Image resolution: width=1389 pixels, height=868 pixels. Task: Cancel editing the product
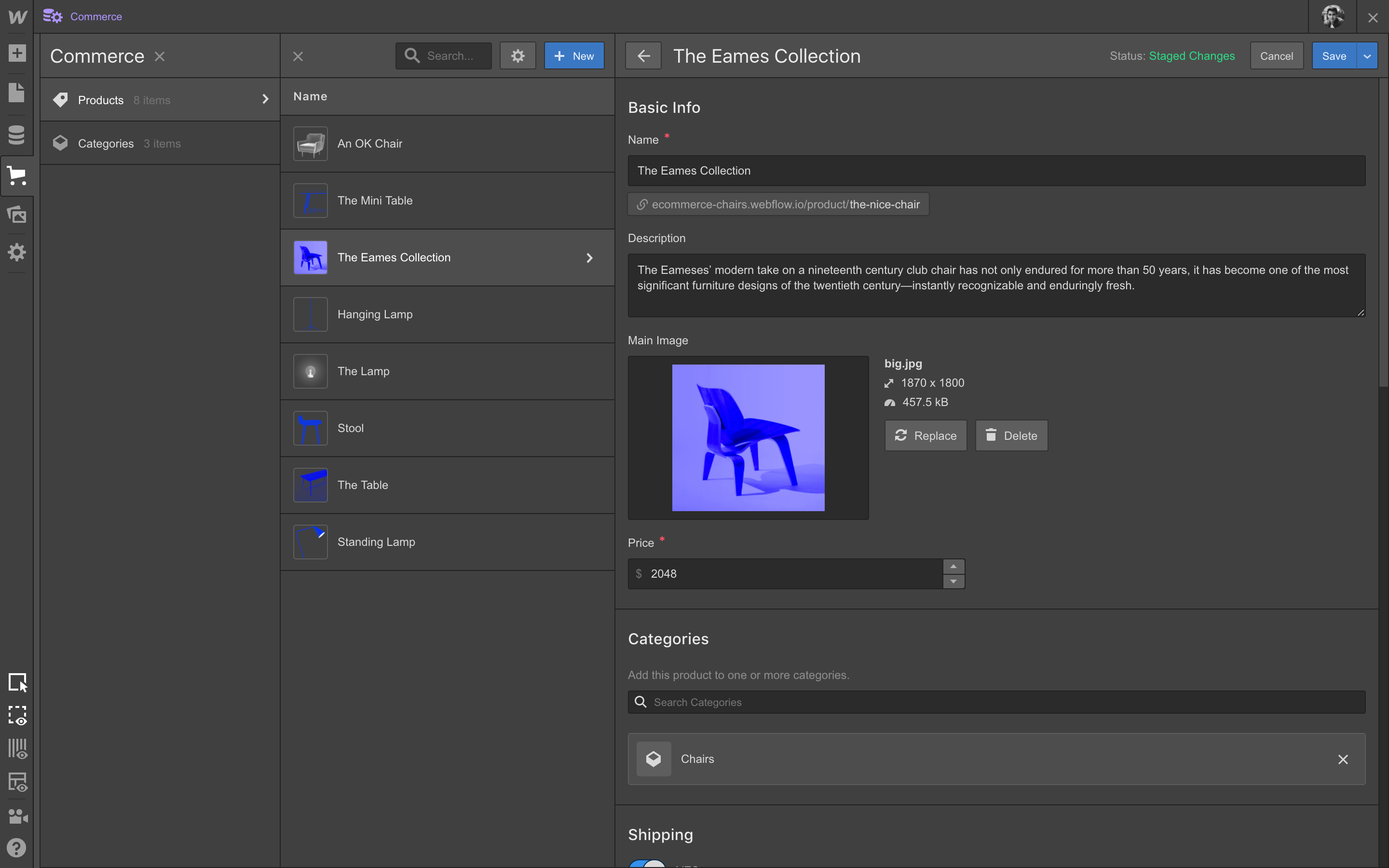1277,55
